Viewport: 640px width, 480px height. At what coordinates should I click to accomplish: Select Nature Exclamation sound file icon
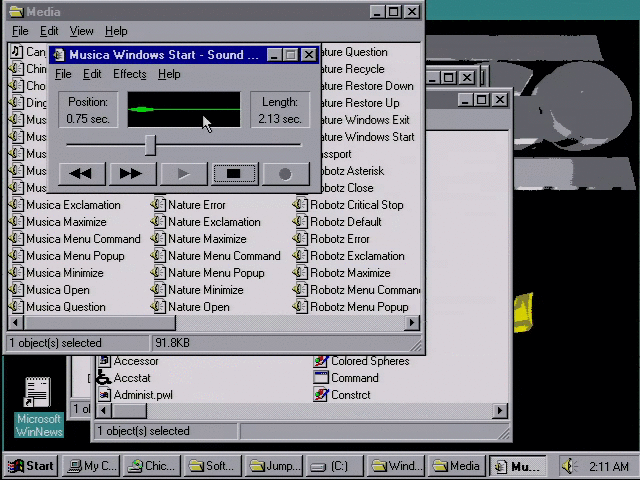158,222
